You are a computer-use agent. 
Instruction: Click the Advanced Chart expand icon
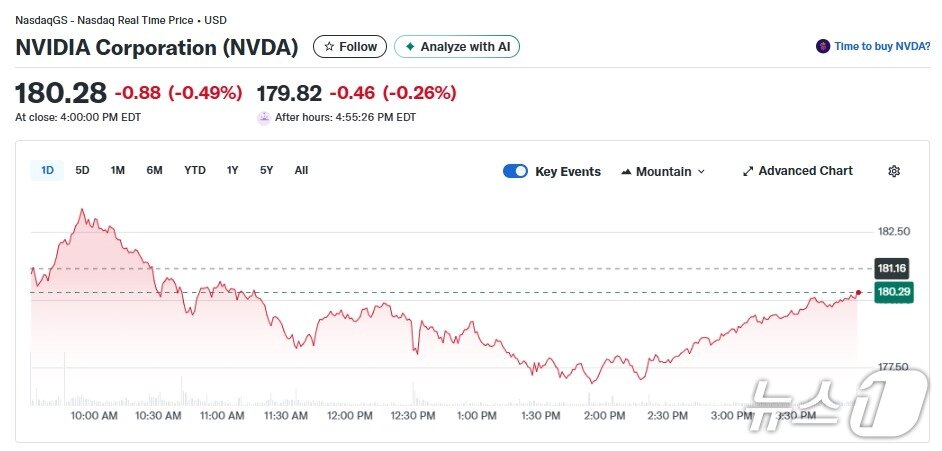click(747, 171)
